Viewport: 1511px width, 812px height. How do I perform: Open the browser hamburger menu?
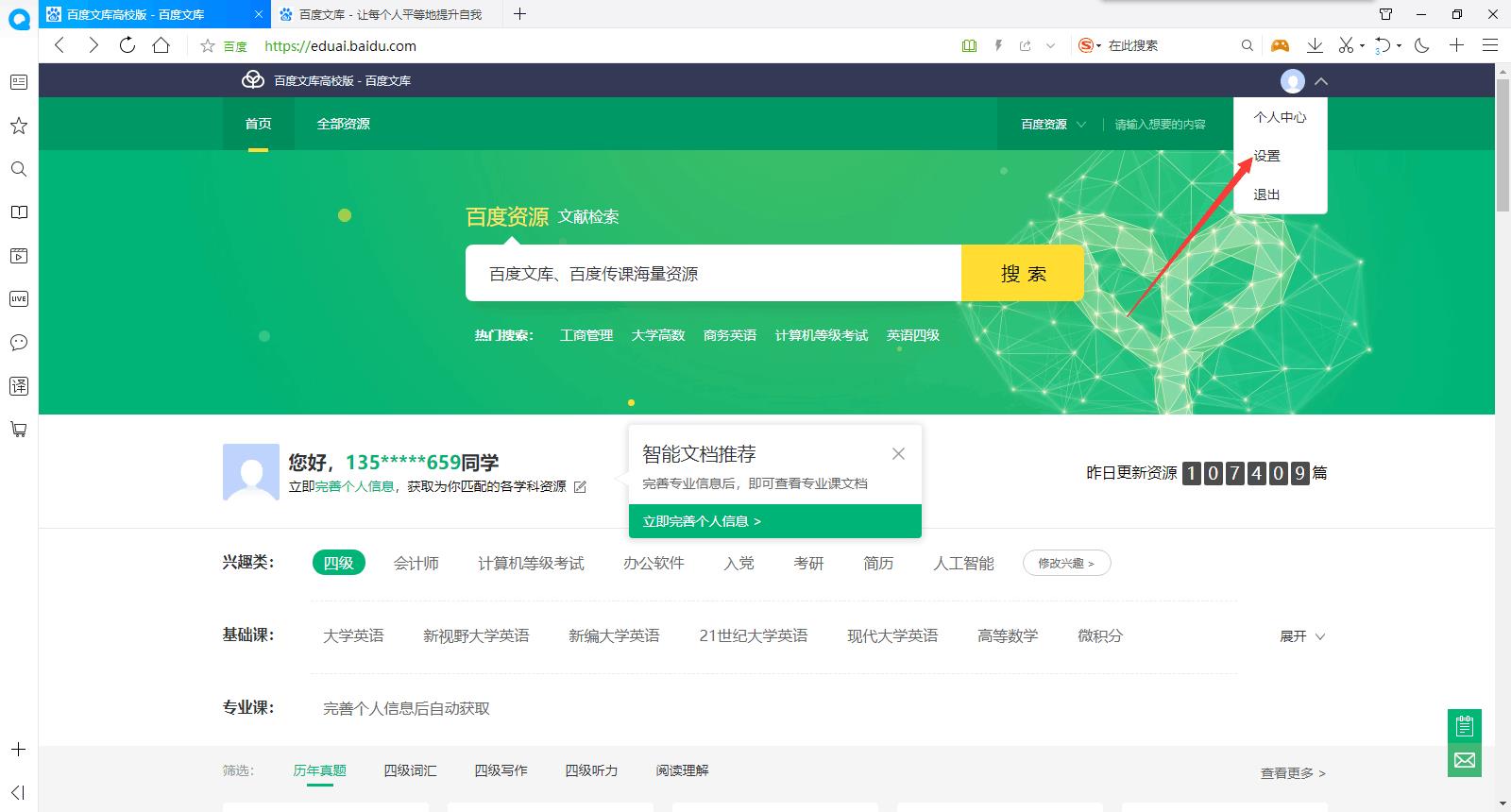tap(1490, 45)
